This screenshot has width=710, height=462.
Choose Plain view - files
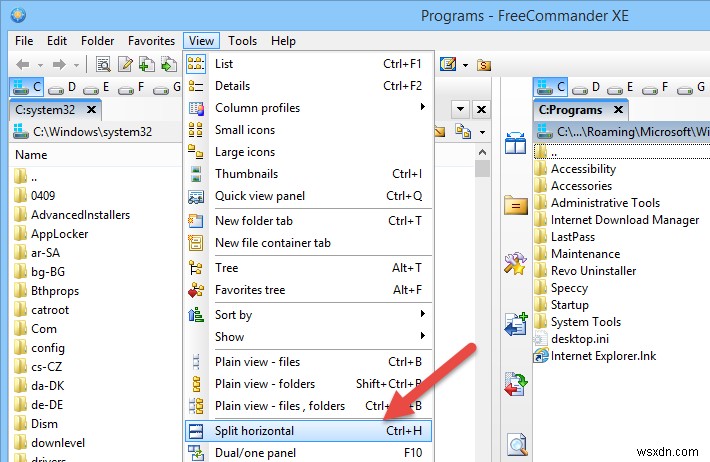coord(308,362)
